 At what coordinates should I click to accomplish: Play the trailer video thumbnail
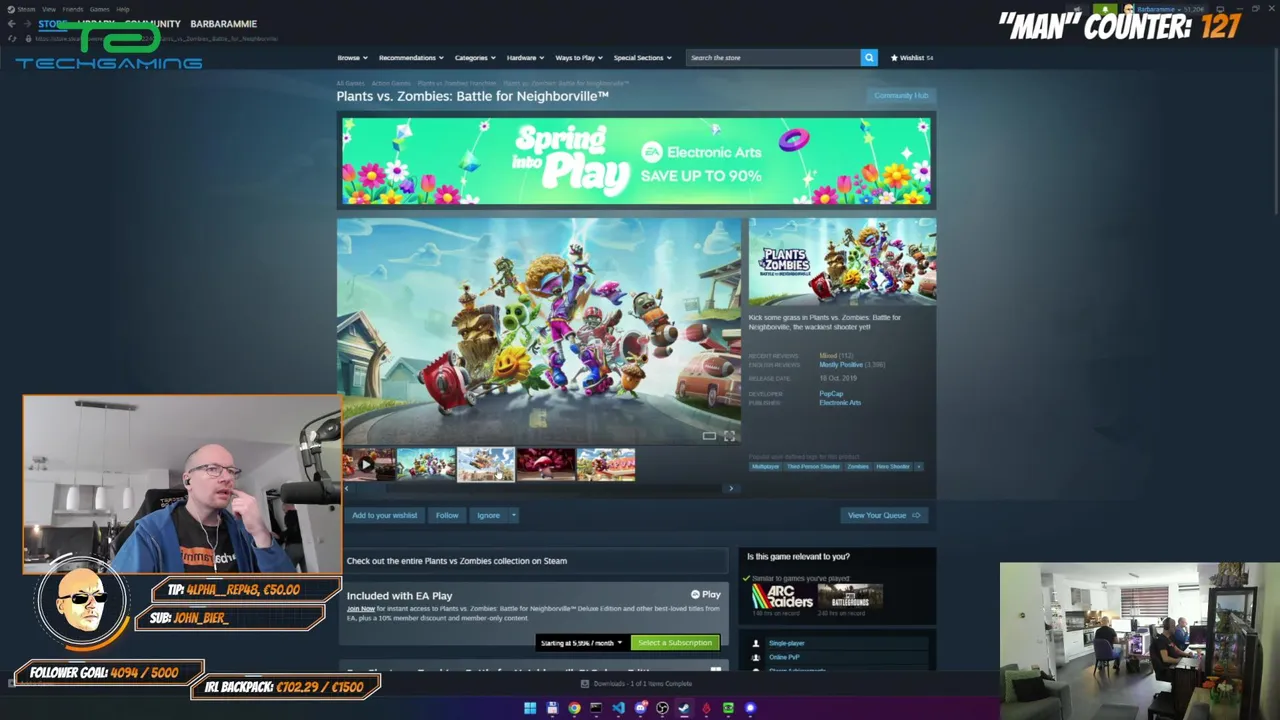(367, 464)
